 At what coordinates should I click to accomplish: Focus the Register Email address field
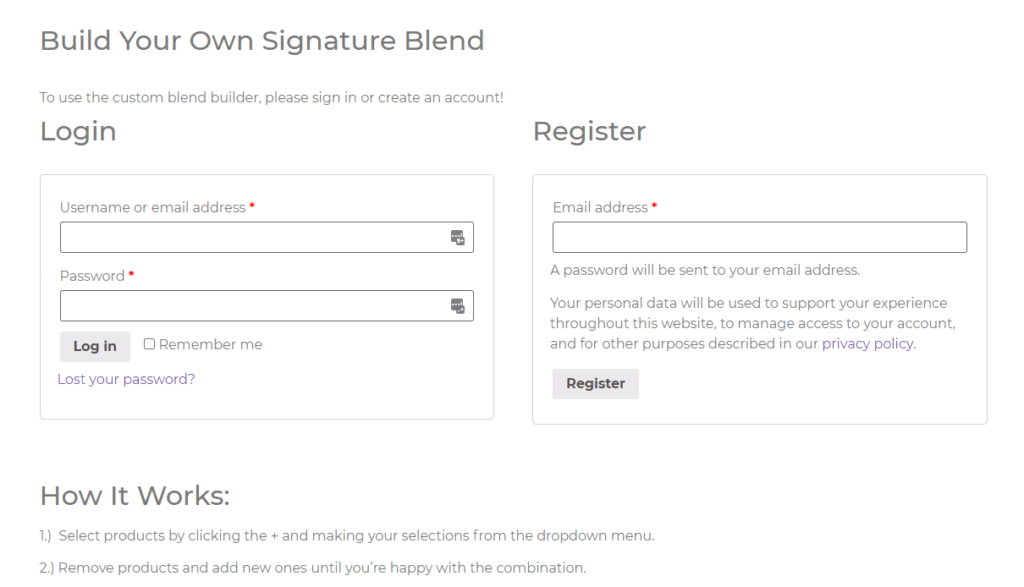coord(759,238)
